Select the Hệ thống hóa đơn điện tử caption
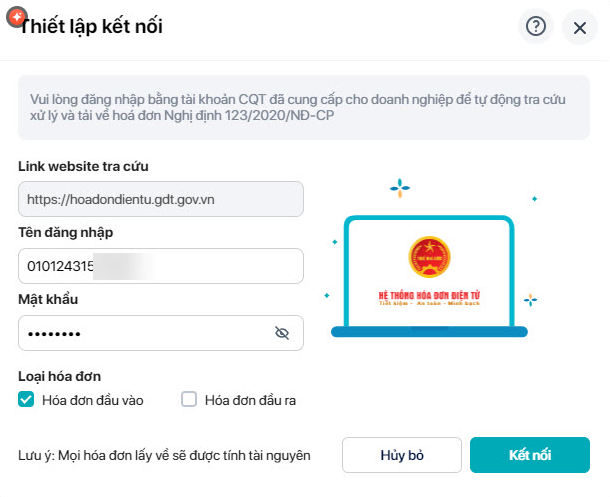 point(429,296)
